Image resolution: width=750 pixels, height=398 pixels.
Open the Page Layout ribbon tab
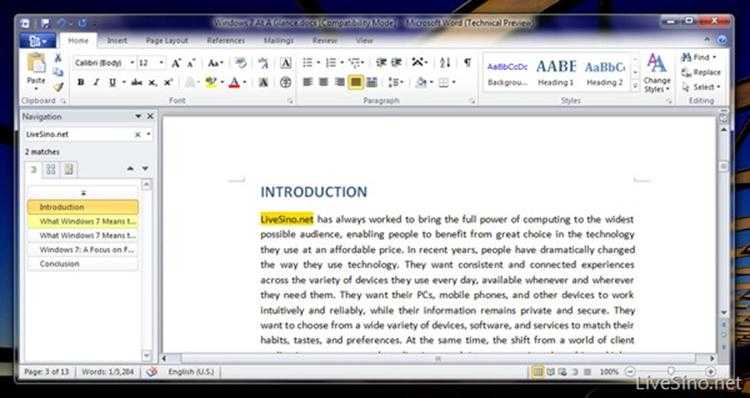pyautogui.click(x=166, y=41)
